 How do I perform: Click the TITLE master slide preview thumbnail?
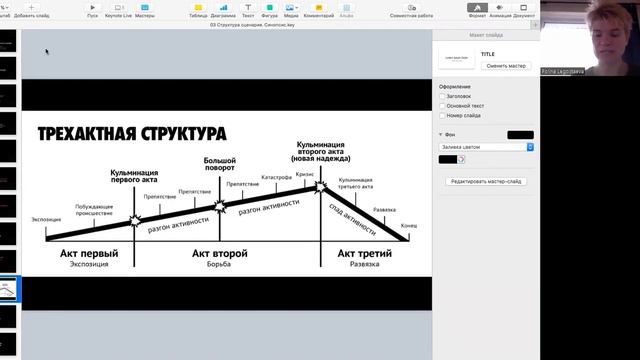[x=457, y=58]
